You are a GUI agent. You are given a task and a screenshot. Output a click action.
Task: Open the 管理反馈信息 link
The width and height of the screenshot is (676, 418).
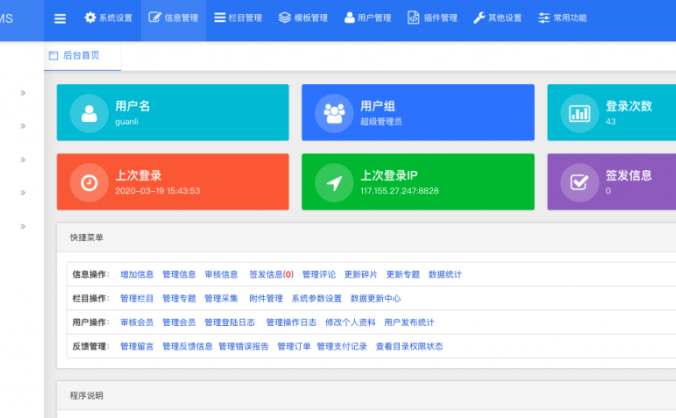coord(187,346)
